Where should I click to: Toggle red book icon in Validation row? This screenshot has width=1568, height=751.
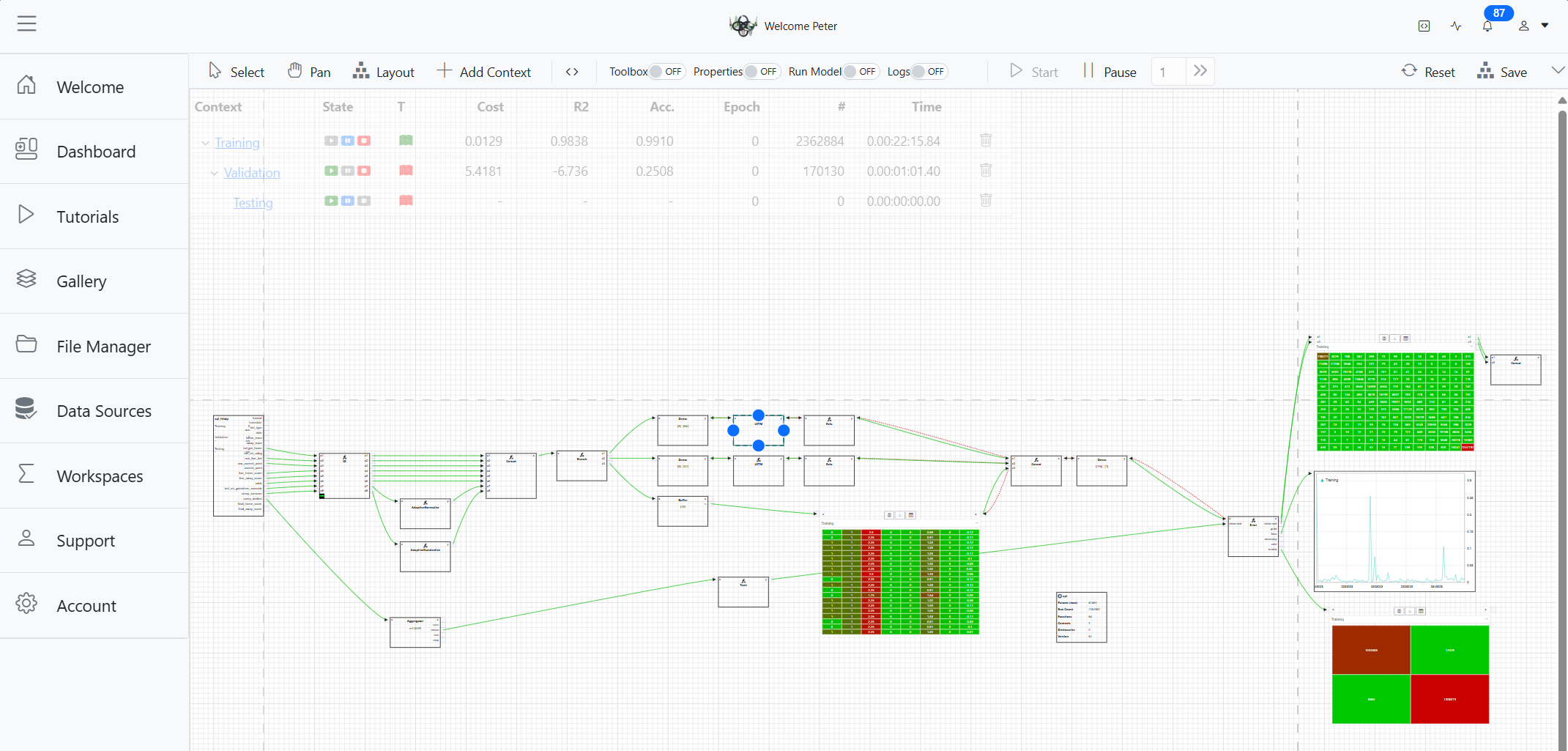(406, 170)
